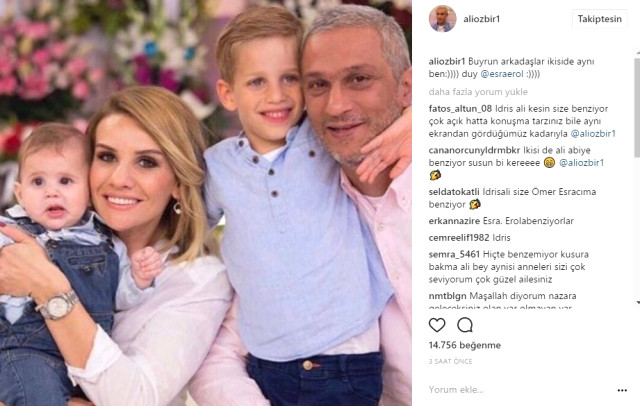Open cemreelif1982 user profile
Image resolution: width=640 pixels, height=406 pixels.
pyautogui.click(x=459, y=238)
